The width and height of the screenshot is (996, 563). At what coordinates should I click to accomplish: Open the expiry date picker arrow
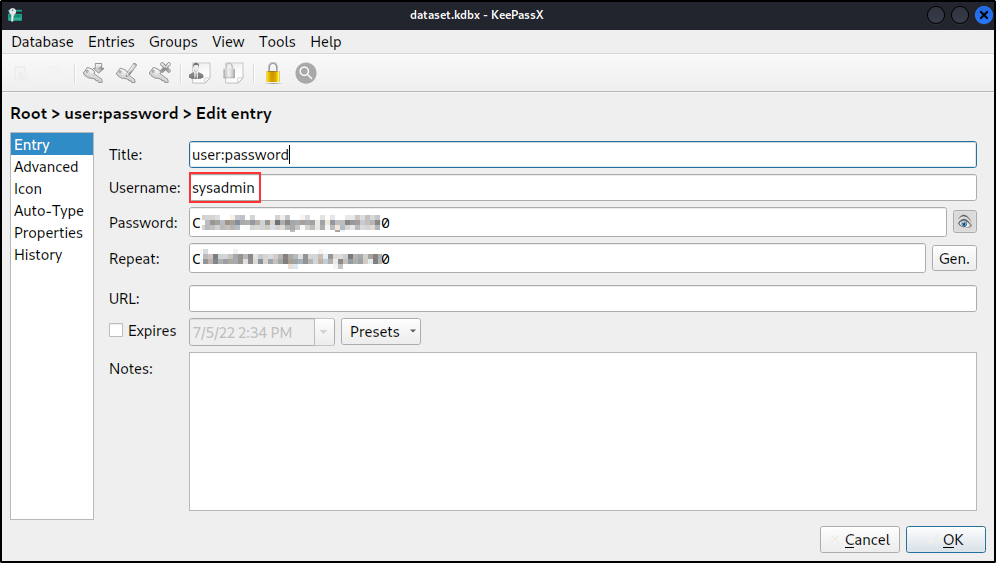[x=324, y=332]
